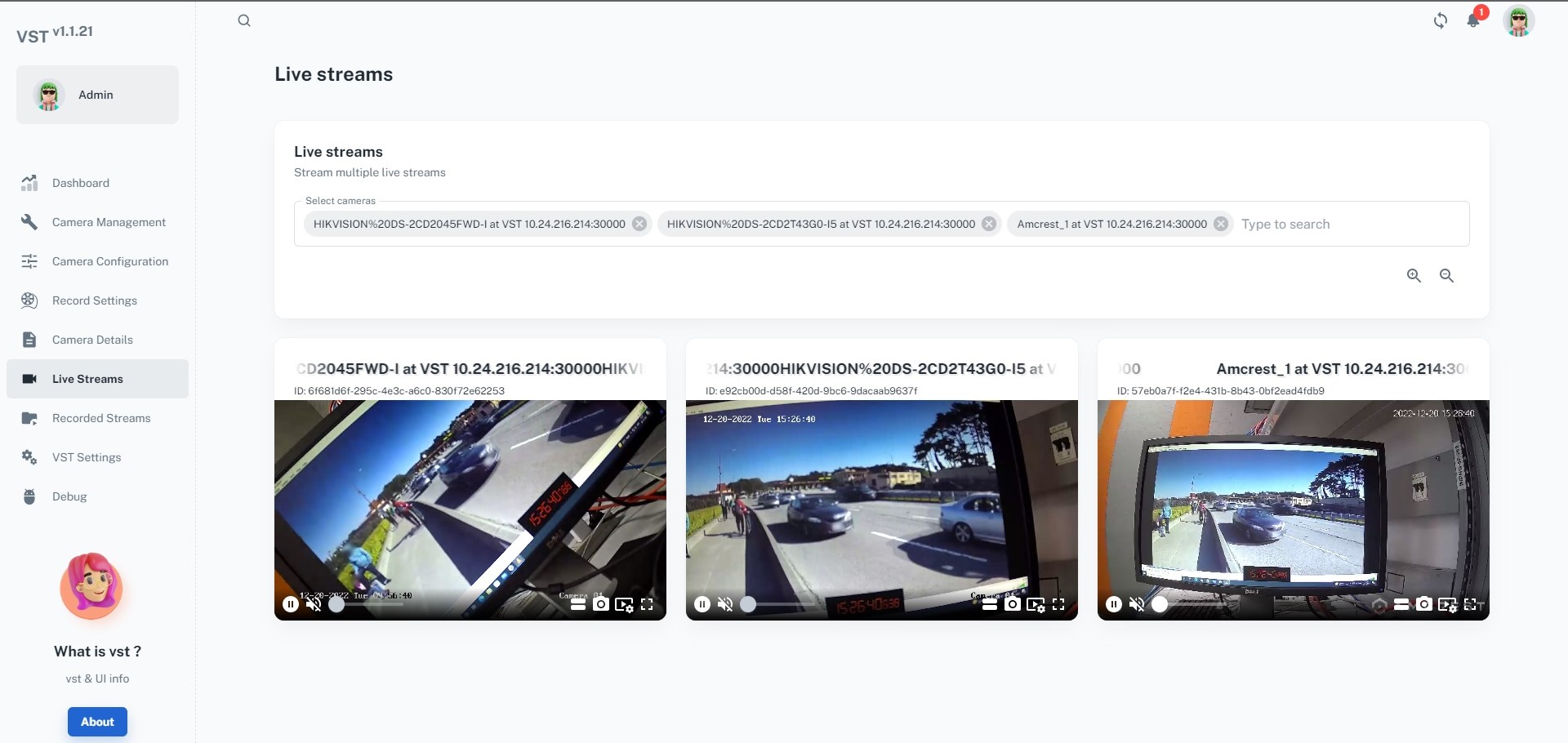Open the stream layers menu on the second HIKVISION stream
The image size is (1568, 743).
[991, 604]
